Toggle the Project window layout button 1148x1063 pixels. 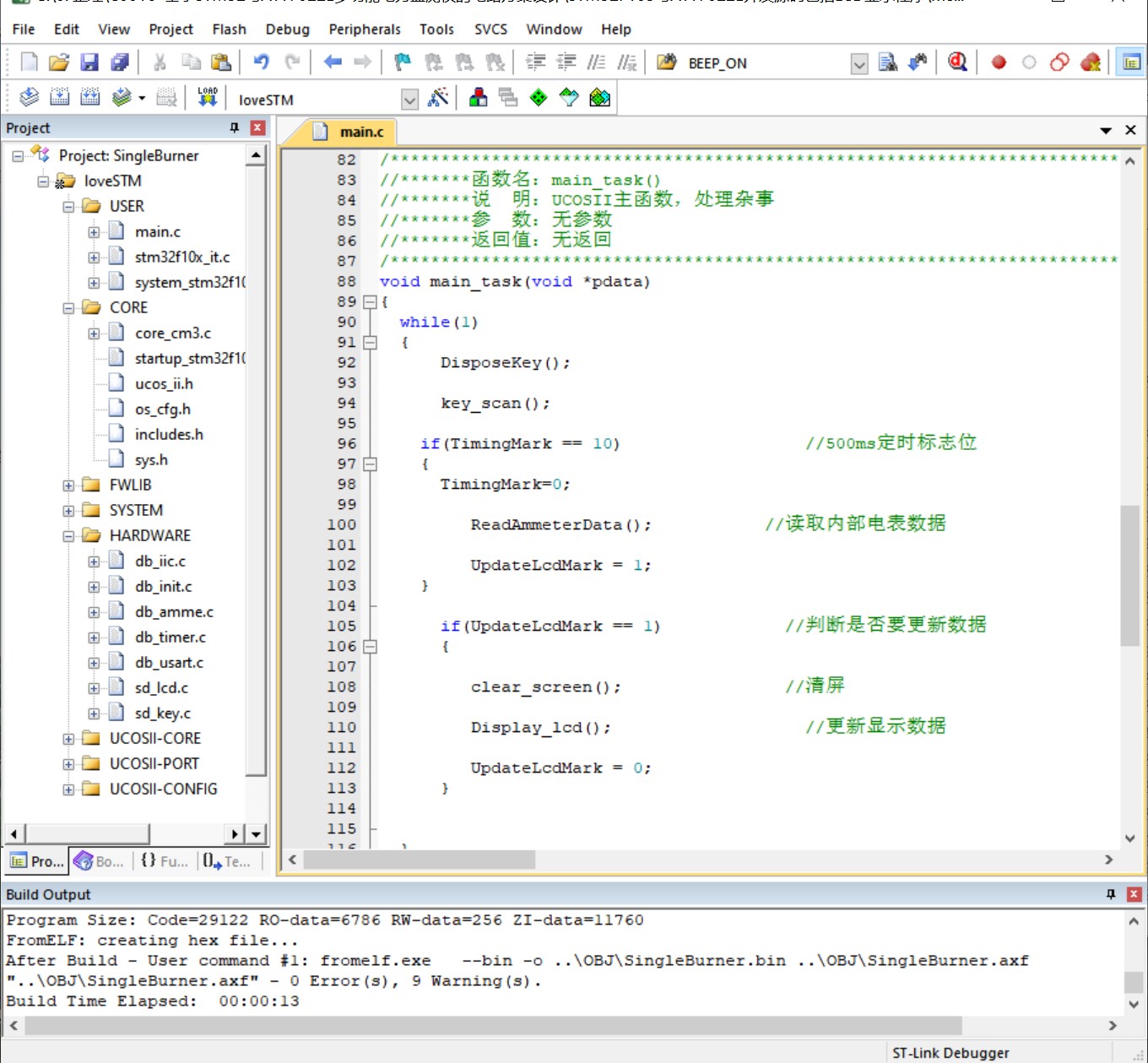coord(1131,62)
